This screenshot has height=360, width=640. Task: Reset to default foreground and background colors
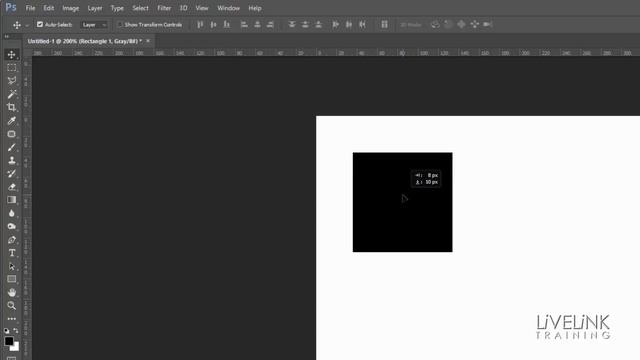[7, 331]
